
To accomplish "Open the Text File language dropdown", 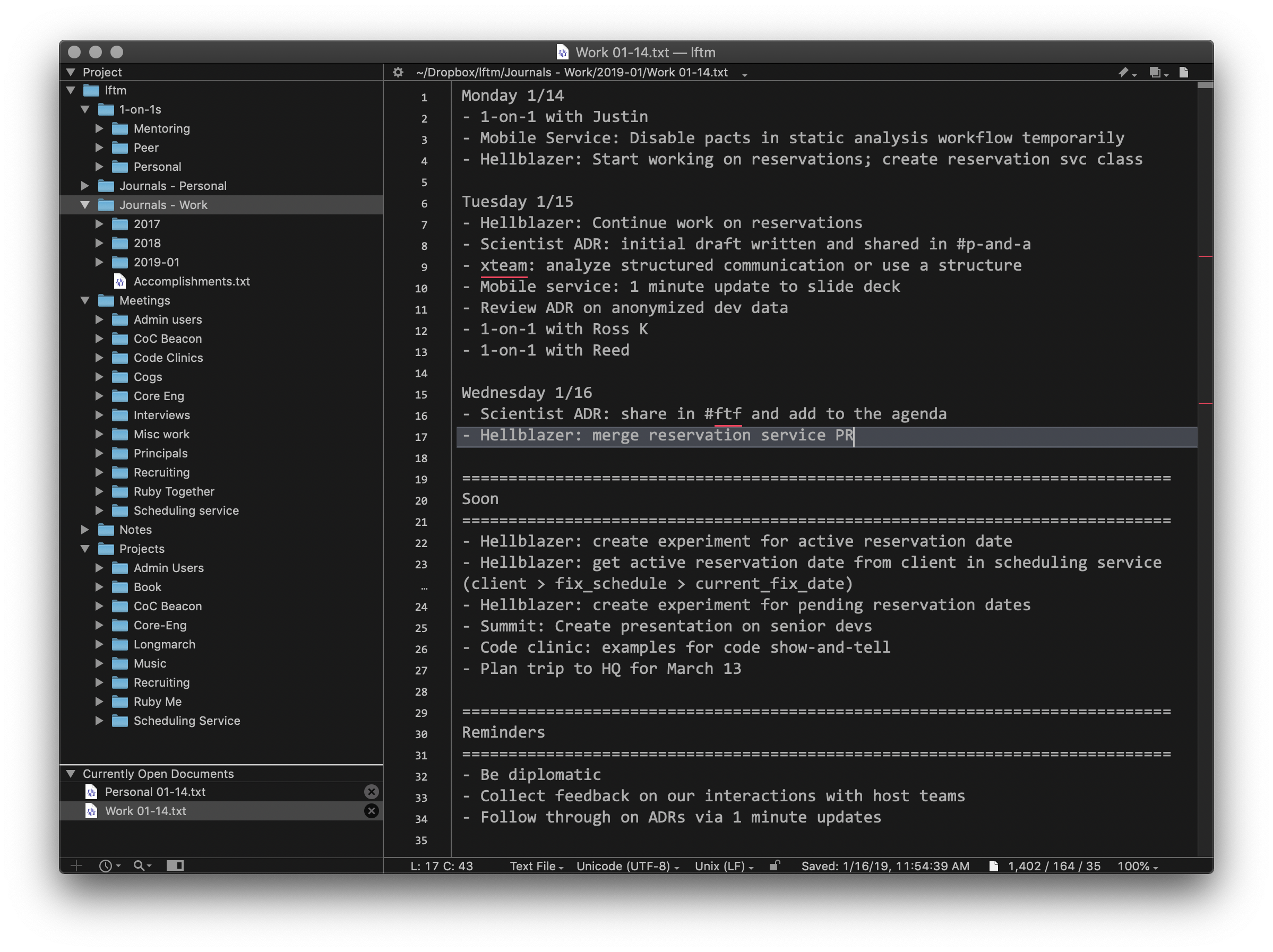I will tap(536, 866).
